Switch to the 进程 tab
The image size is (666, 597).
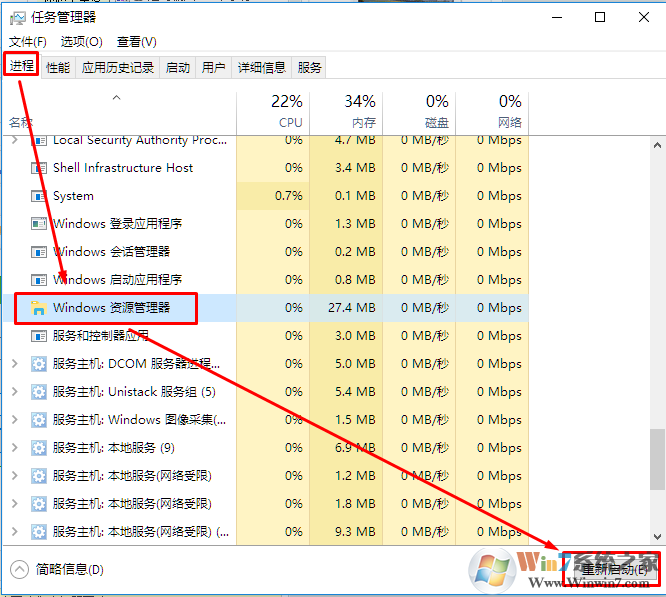click(22, 66)
